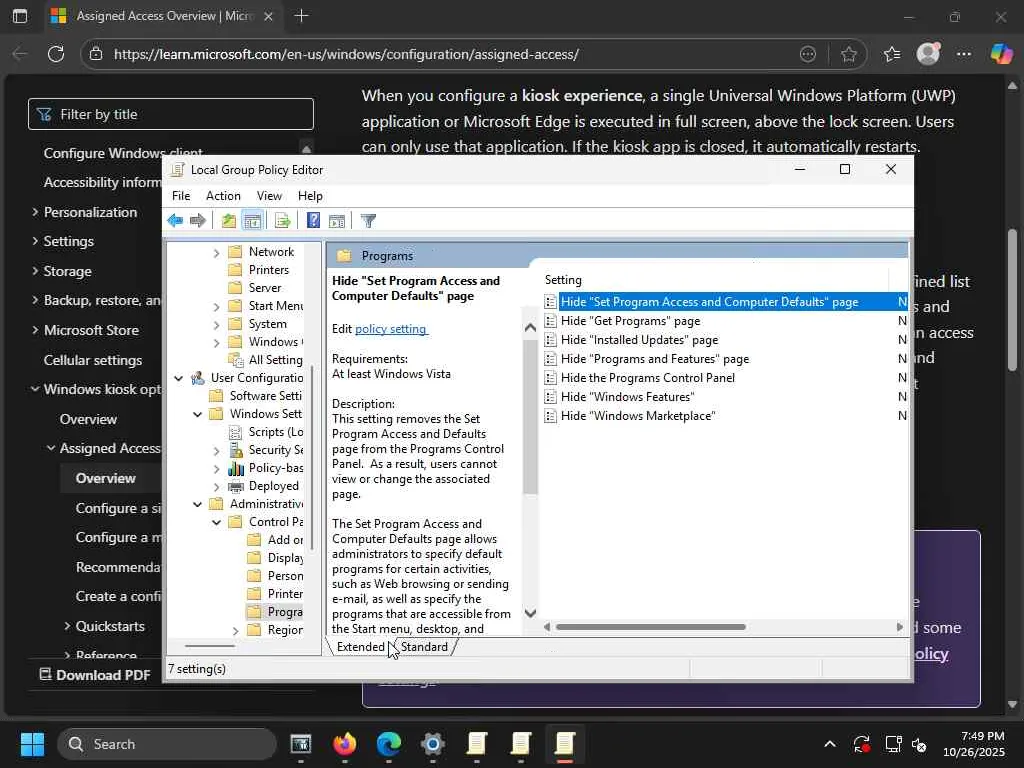Open the Action menu
Viewport: 1024px width, 768px height.
pyautogui.click(x=223, y=195)
